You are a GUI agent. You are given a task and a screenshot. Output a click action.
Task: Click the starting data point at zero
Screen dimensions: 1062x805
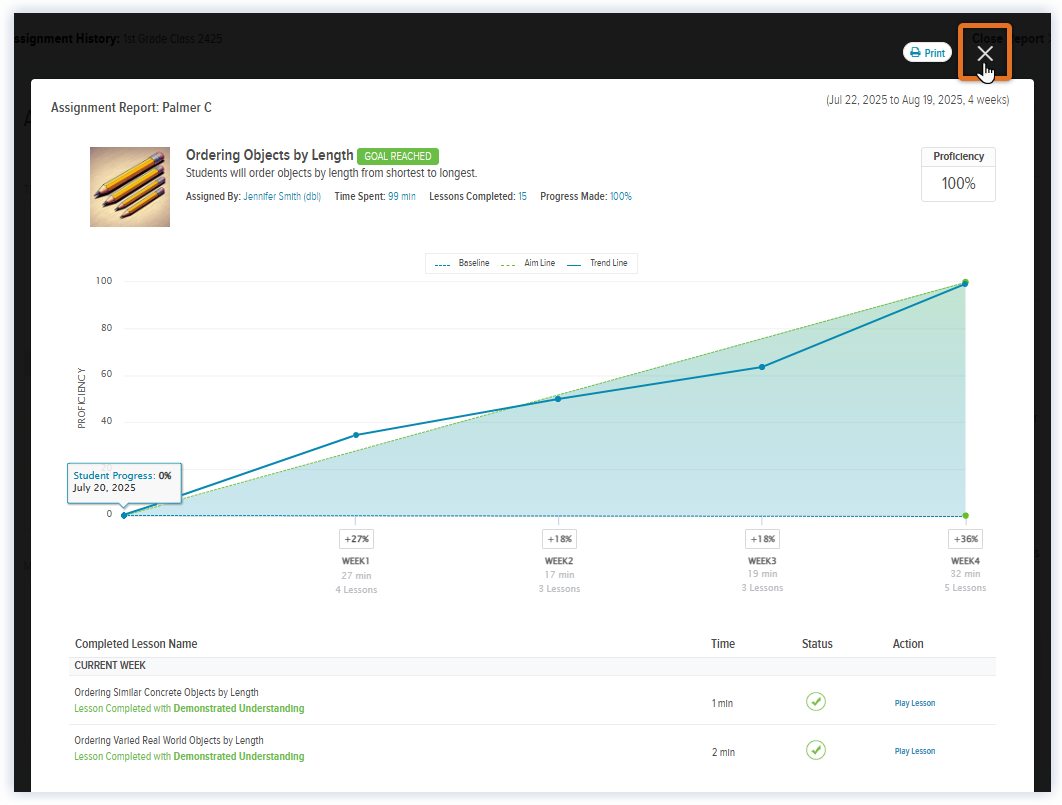pyautogui.click(x=124, y=515)
